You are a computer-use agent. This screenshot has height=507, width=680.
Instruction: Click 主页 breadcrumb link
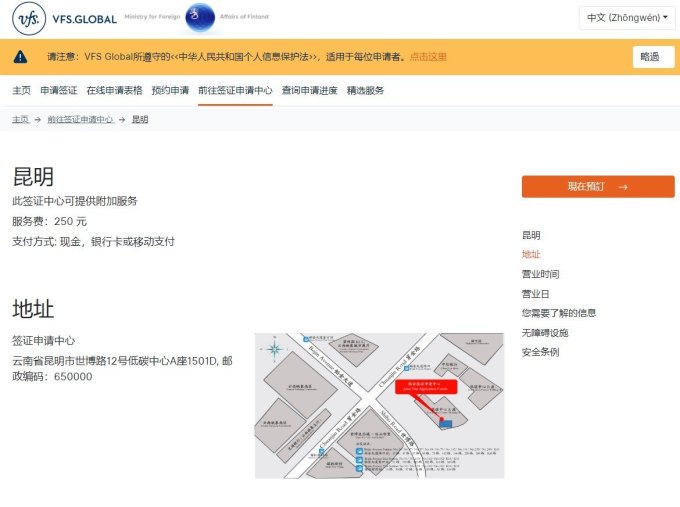20,119
